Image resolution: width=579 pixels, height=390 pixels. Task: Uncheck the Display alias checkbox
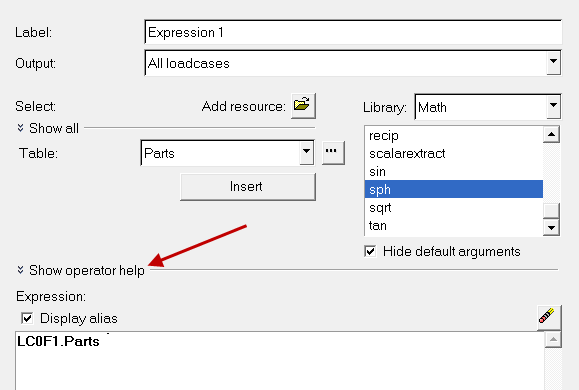27,318
